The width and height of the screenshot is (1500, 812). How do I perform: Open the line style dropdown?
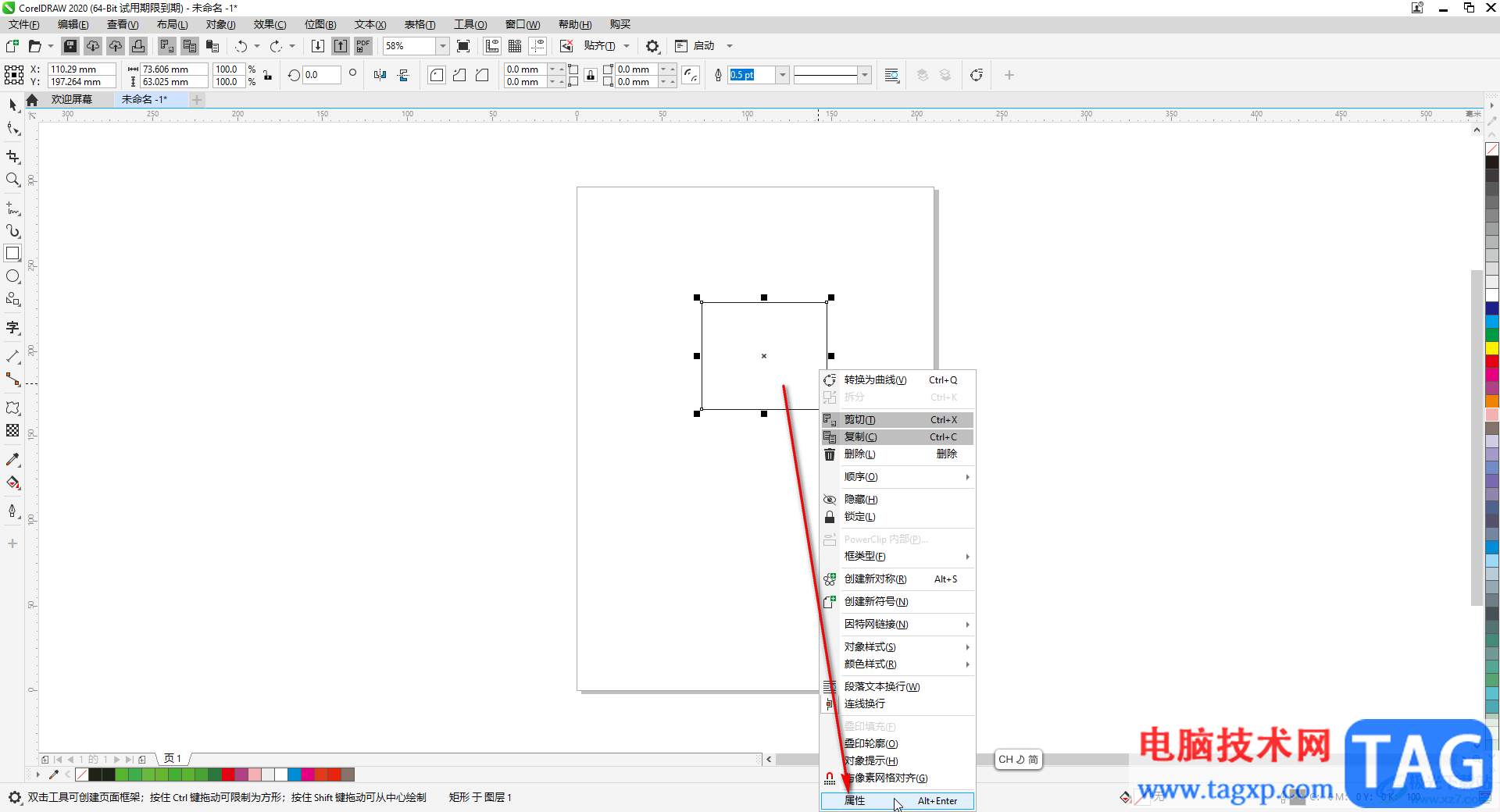click(x=864, y=75)
